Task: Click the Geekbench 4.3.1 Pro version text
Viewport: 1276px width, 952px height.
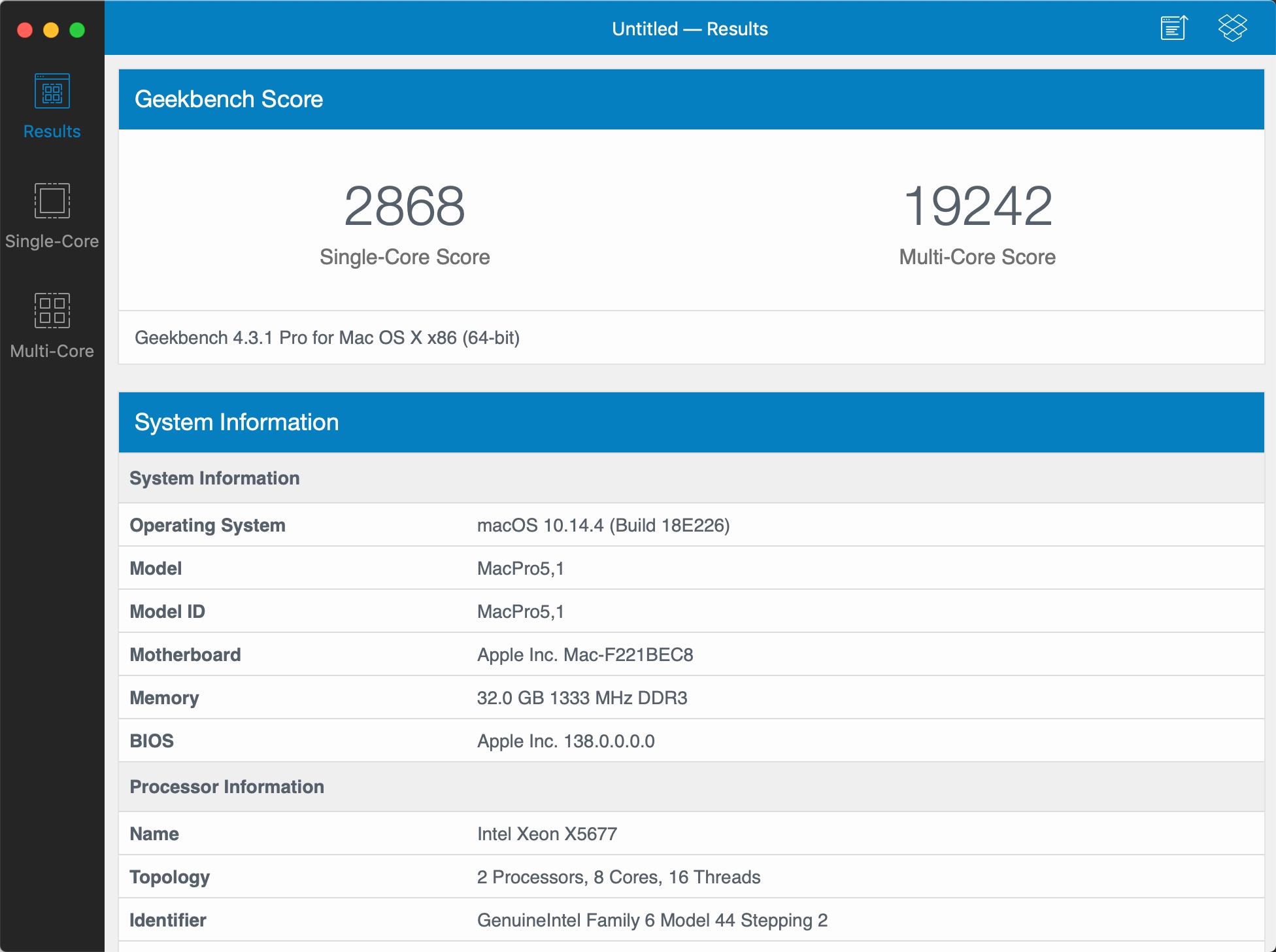Action: point(327,337)
